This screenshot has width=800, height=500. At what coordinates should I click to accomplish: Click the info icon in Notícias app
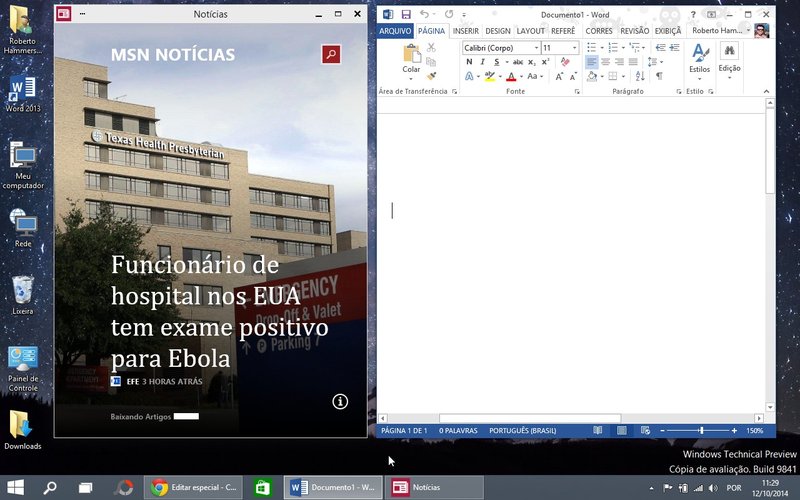(x=340, y=402)
